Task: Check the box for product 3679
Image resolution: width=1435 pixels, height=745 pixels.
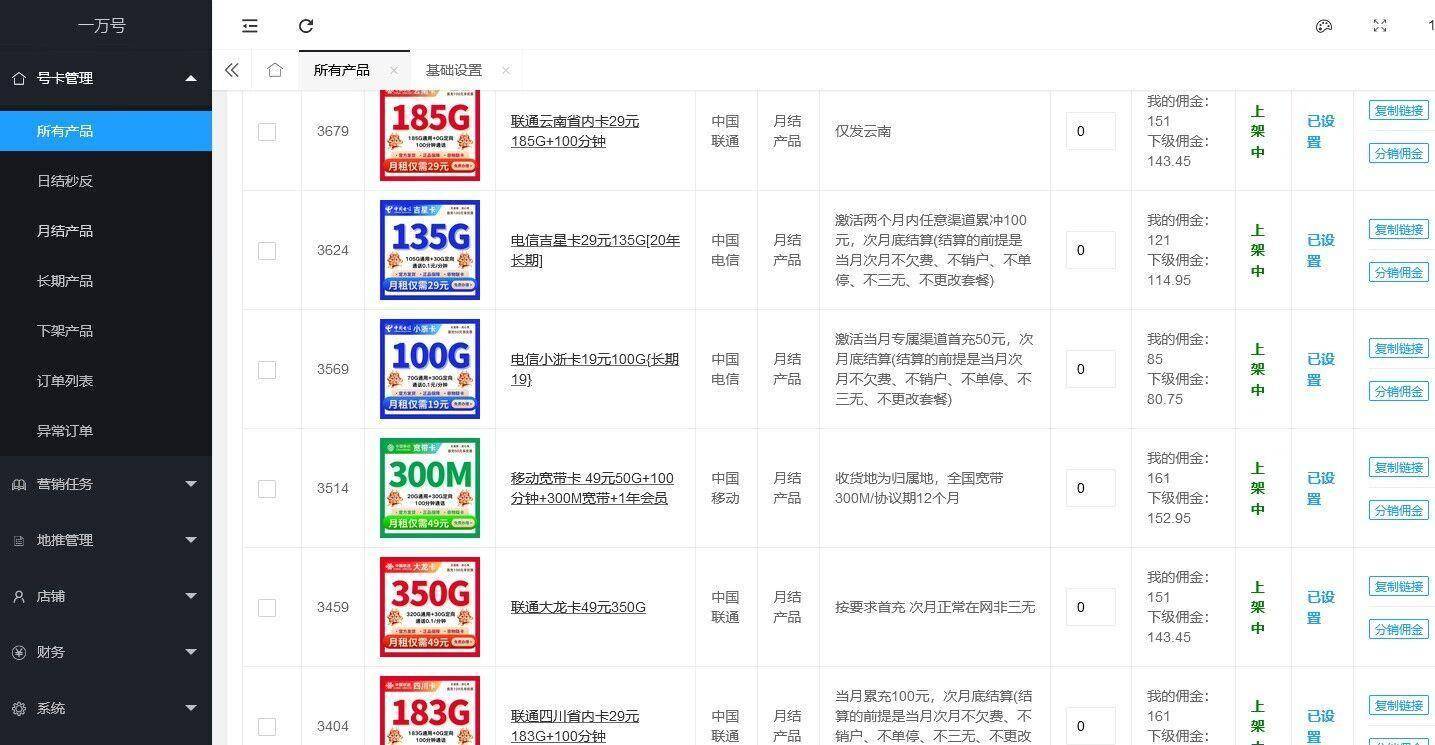Action: tap(267, 131)
